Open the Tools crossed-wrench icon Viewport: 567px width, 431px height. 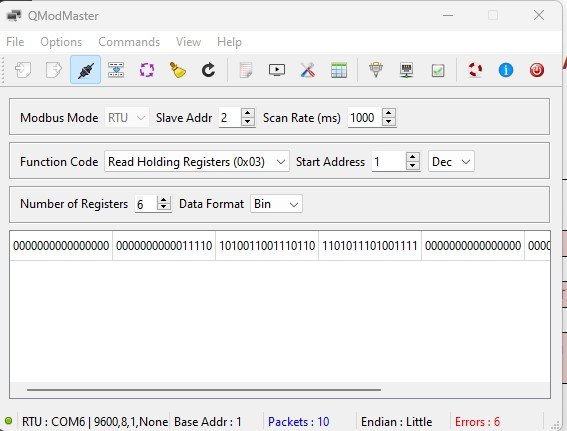308,70
